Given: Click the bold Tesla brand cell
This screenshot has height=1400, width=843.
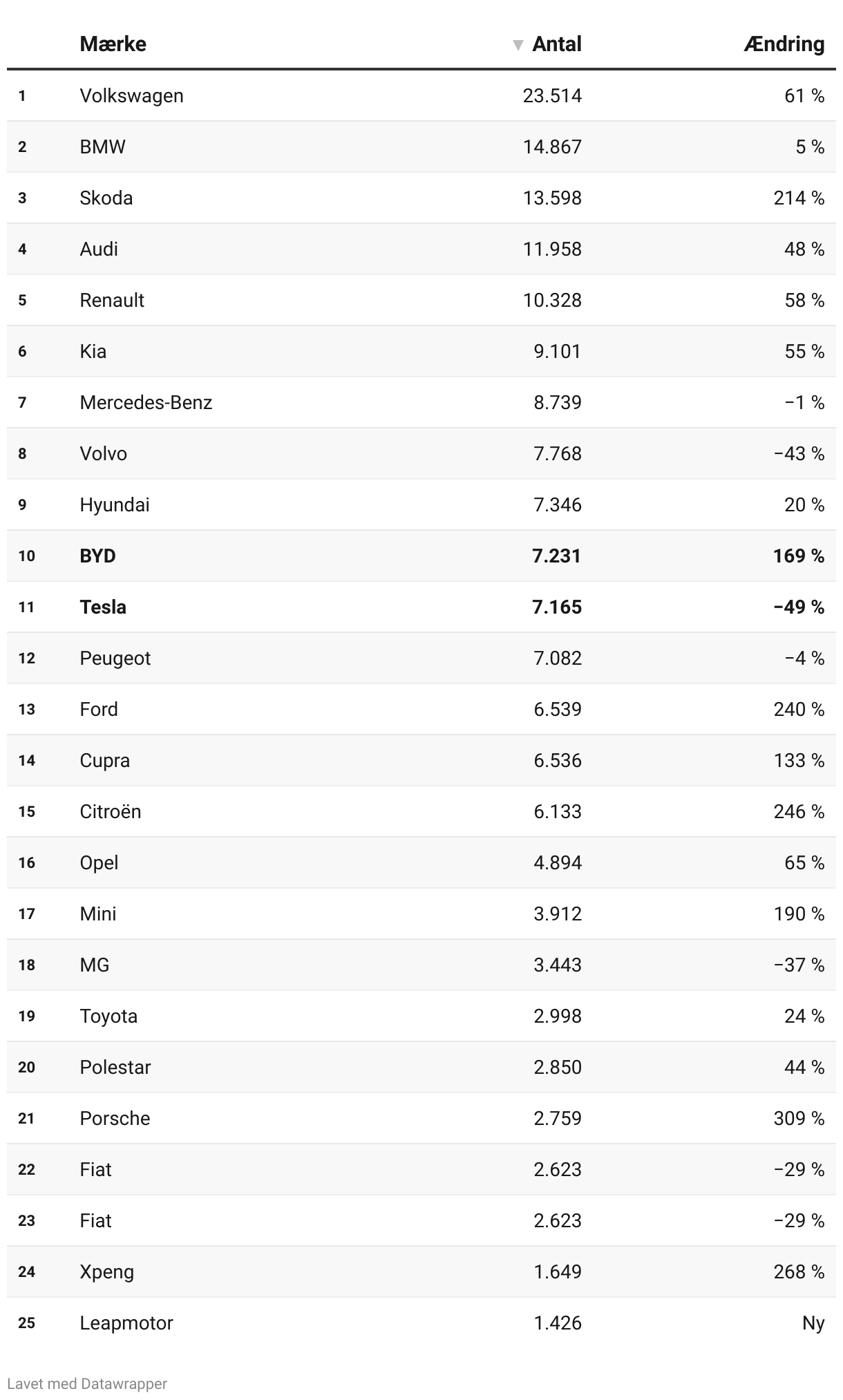Looking at the screenshot, I should (x=103, y=607).
